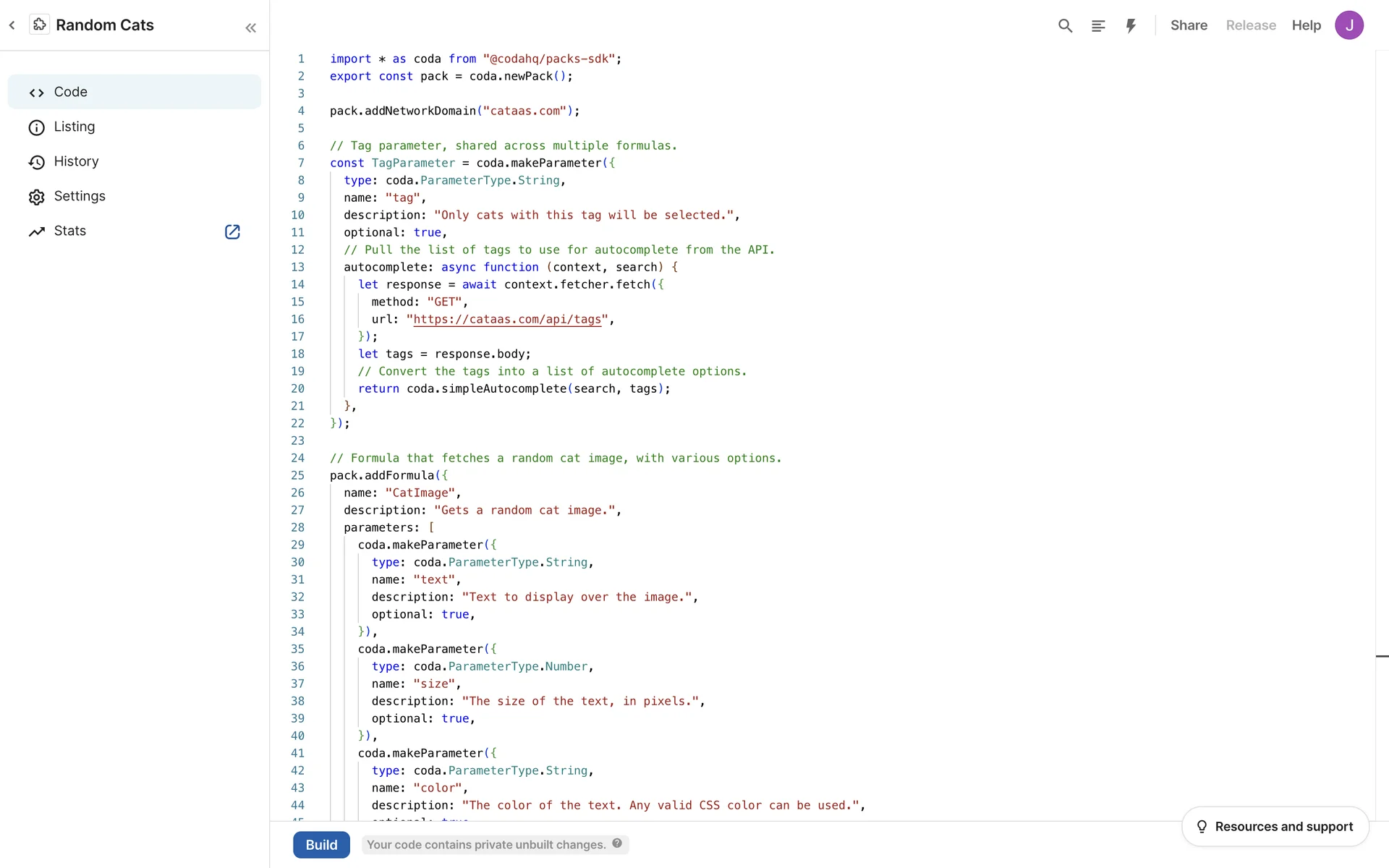Click the Share button
The width and height of the screenshot is (1389, 868).
(1189, 25)
